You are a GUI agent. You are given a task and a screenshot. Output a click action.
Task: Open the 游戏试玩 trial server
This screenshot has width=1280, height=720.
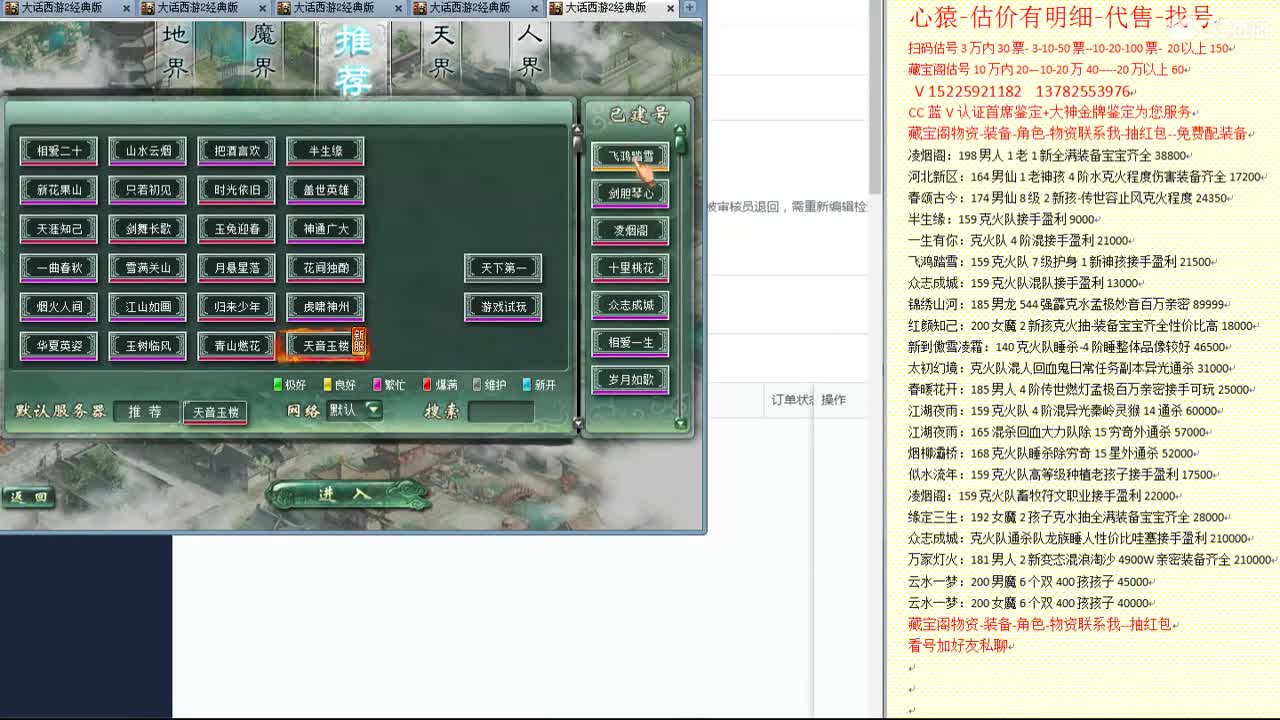coord(503,307)
